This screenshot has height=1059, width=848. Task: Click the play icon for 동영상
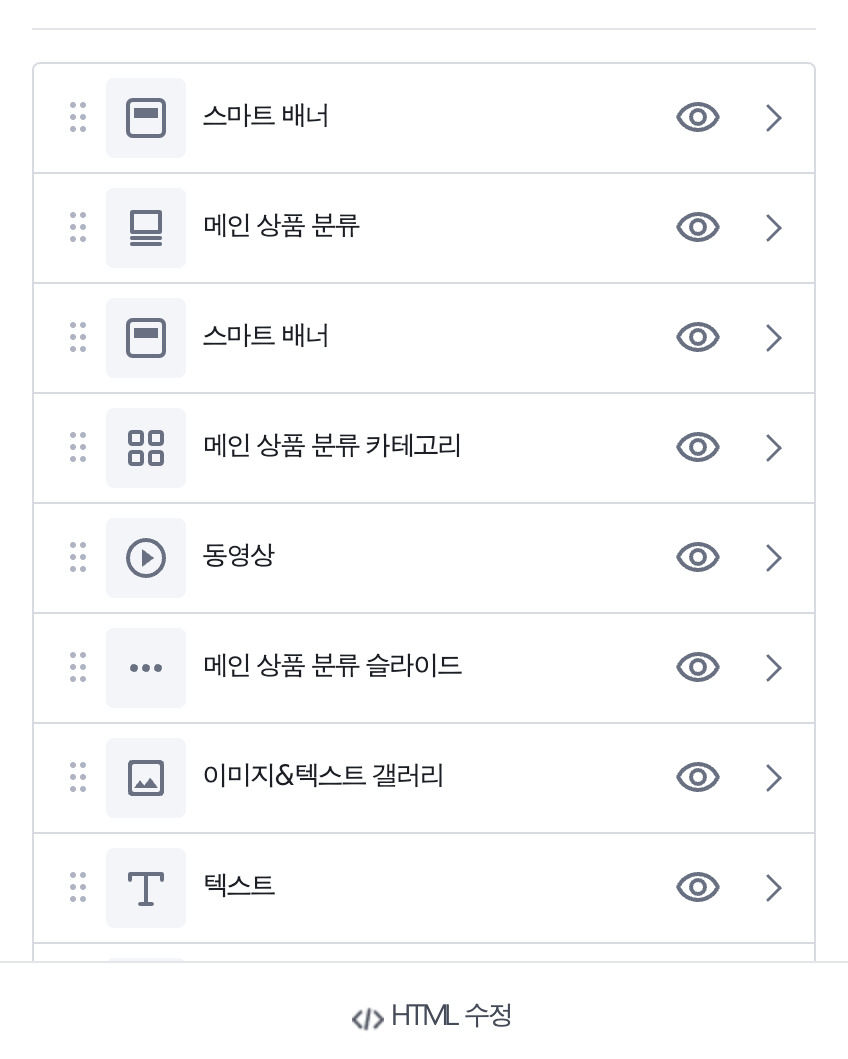[x=146, y=558]
